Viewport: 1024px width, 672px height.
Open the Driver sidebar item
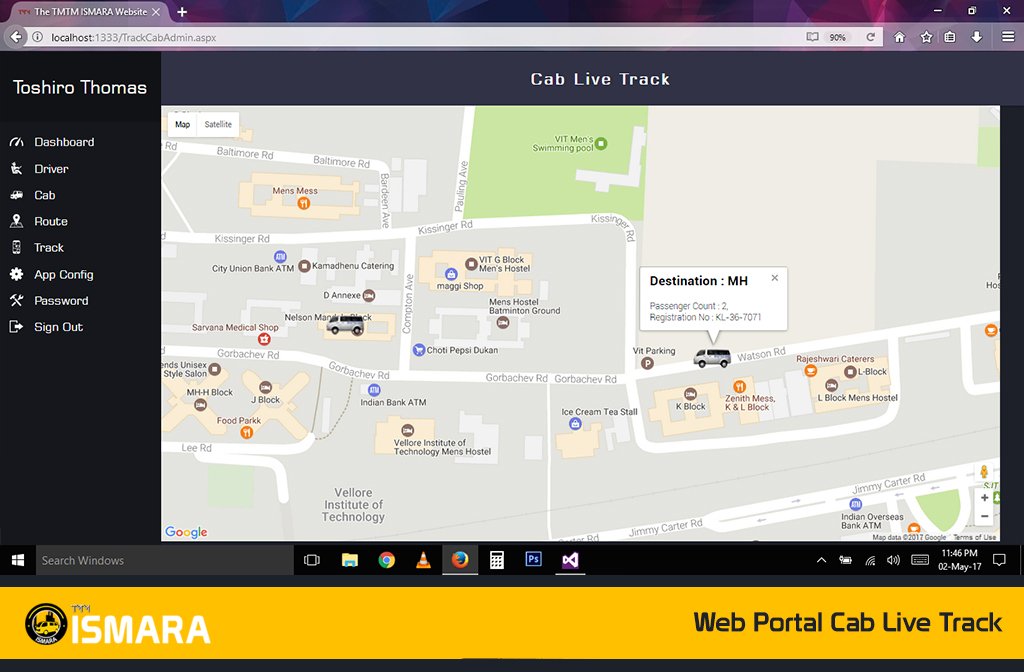point(39,168)
